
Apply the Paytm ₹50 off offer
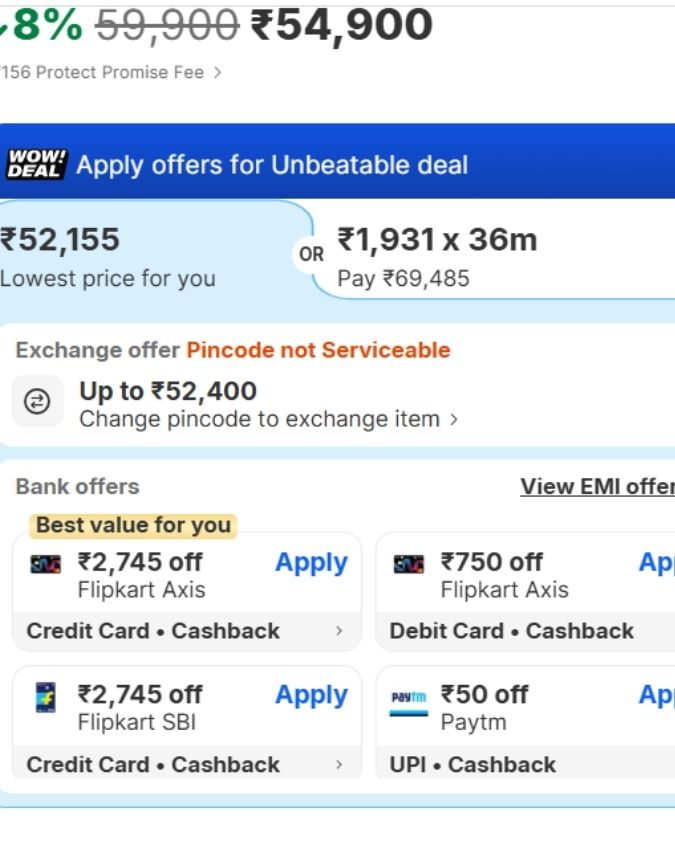[656, 695]
